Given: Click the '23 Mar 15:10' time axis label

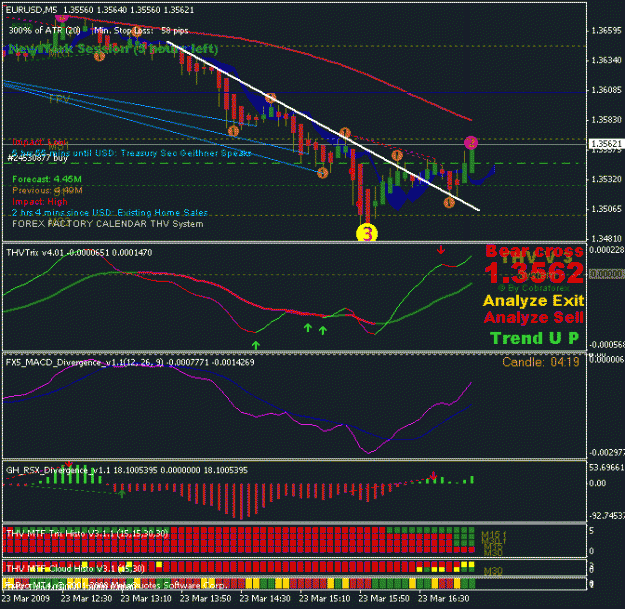Looking at the screenshot, I should point(324,598).
